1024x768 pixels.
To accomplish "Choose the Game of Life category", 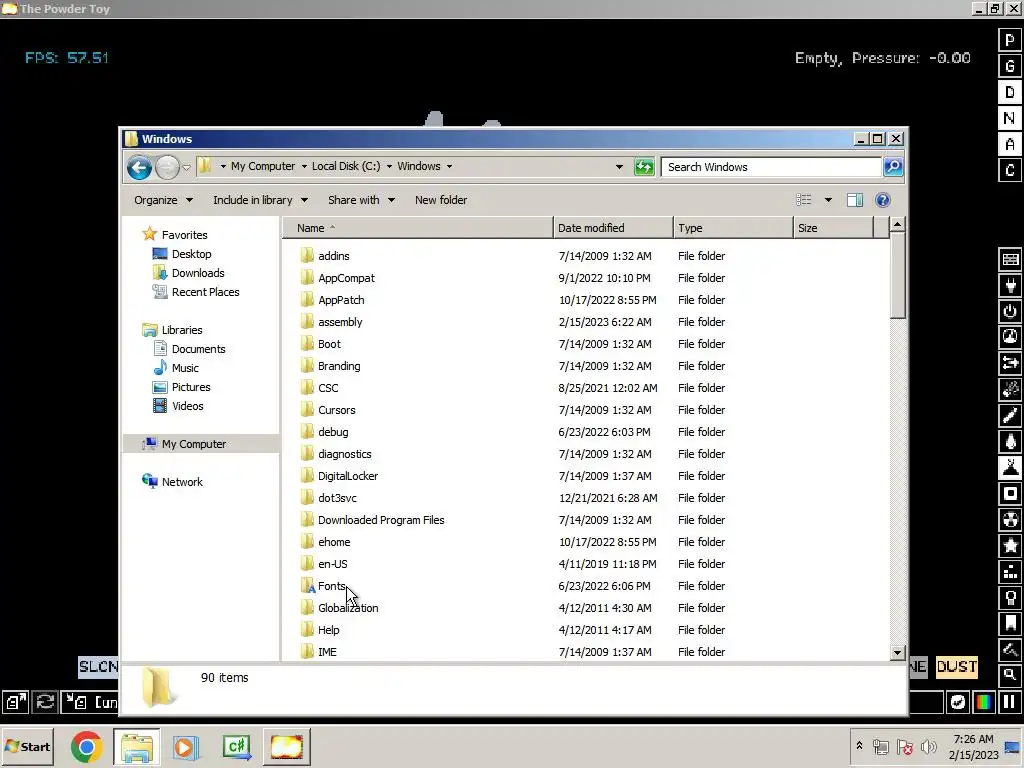I will pyautogui.click(x=1010, y=571).
